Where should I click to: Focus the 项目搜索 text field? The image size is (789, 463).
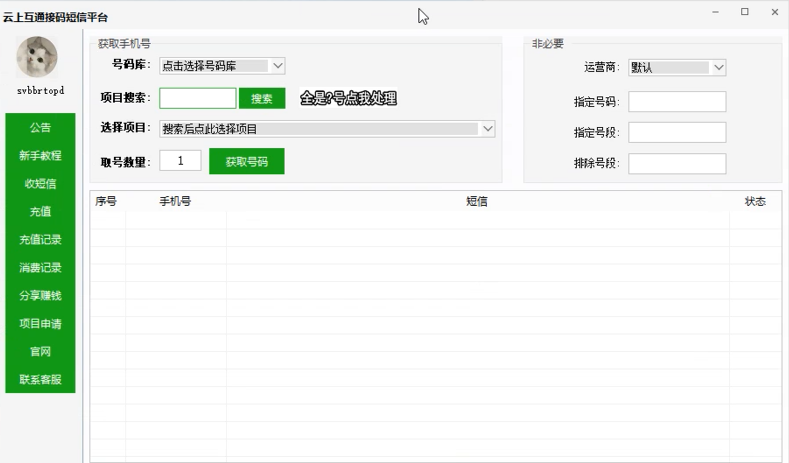point(198,98)
